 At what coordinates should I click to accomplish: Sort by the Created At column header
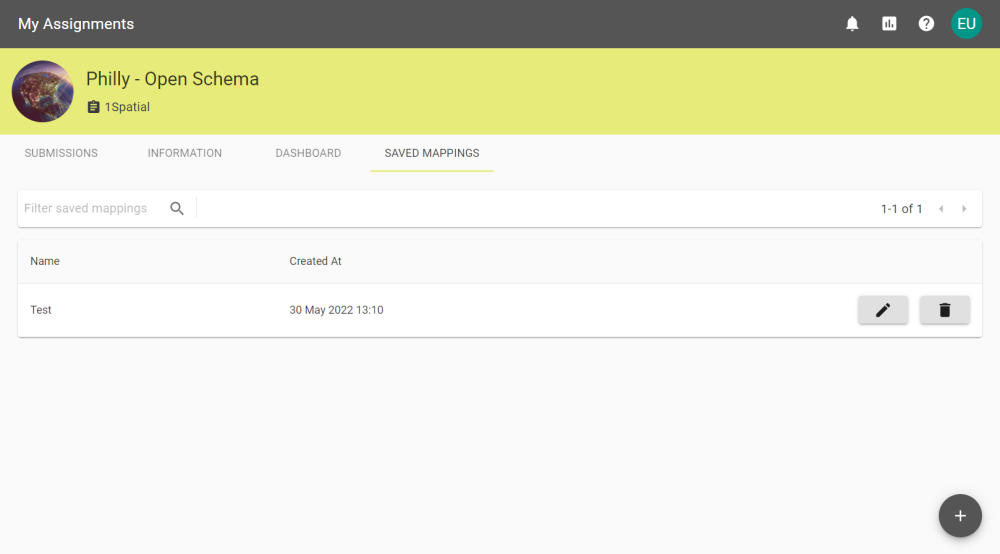point(315,261)
